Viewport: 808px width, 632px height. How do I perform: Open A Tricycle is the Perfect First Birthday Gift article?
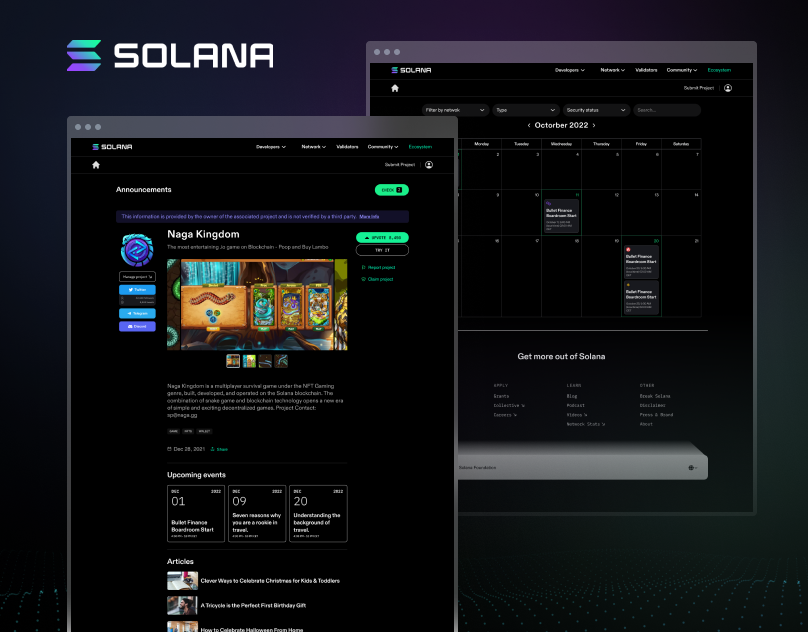253,606
